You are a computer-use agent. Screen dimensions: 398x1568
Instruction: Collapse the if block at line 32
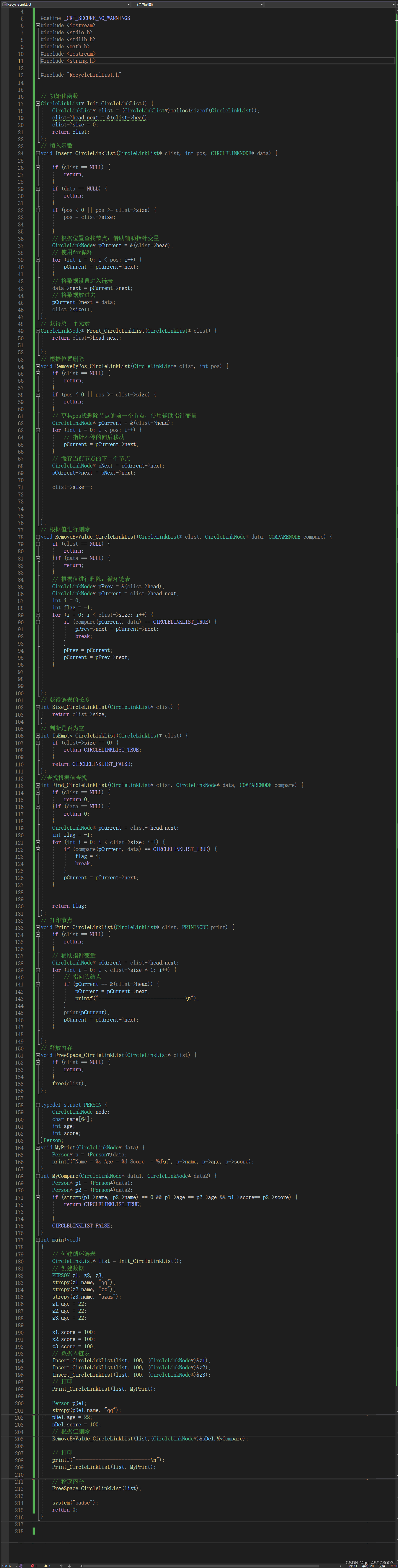coord(38,210)
